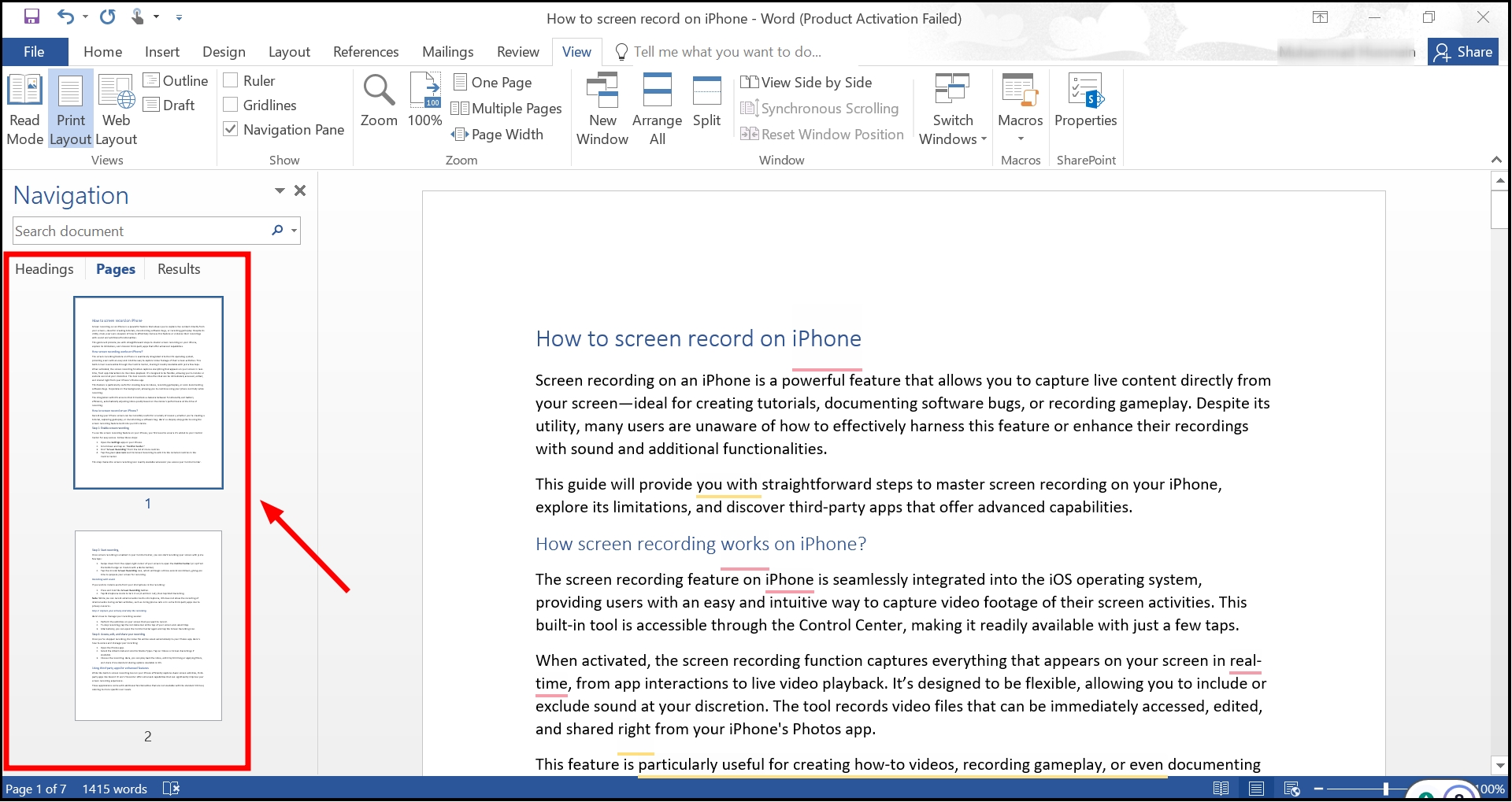Click the Share button
Image resolution: width=1512 pixels, height=802 pixels.
pyautogui.click(x=1463, y=52)
